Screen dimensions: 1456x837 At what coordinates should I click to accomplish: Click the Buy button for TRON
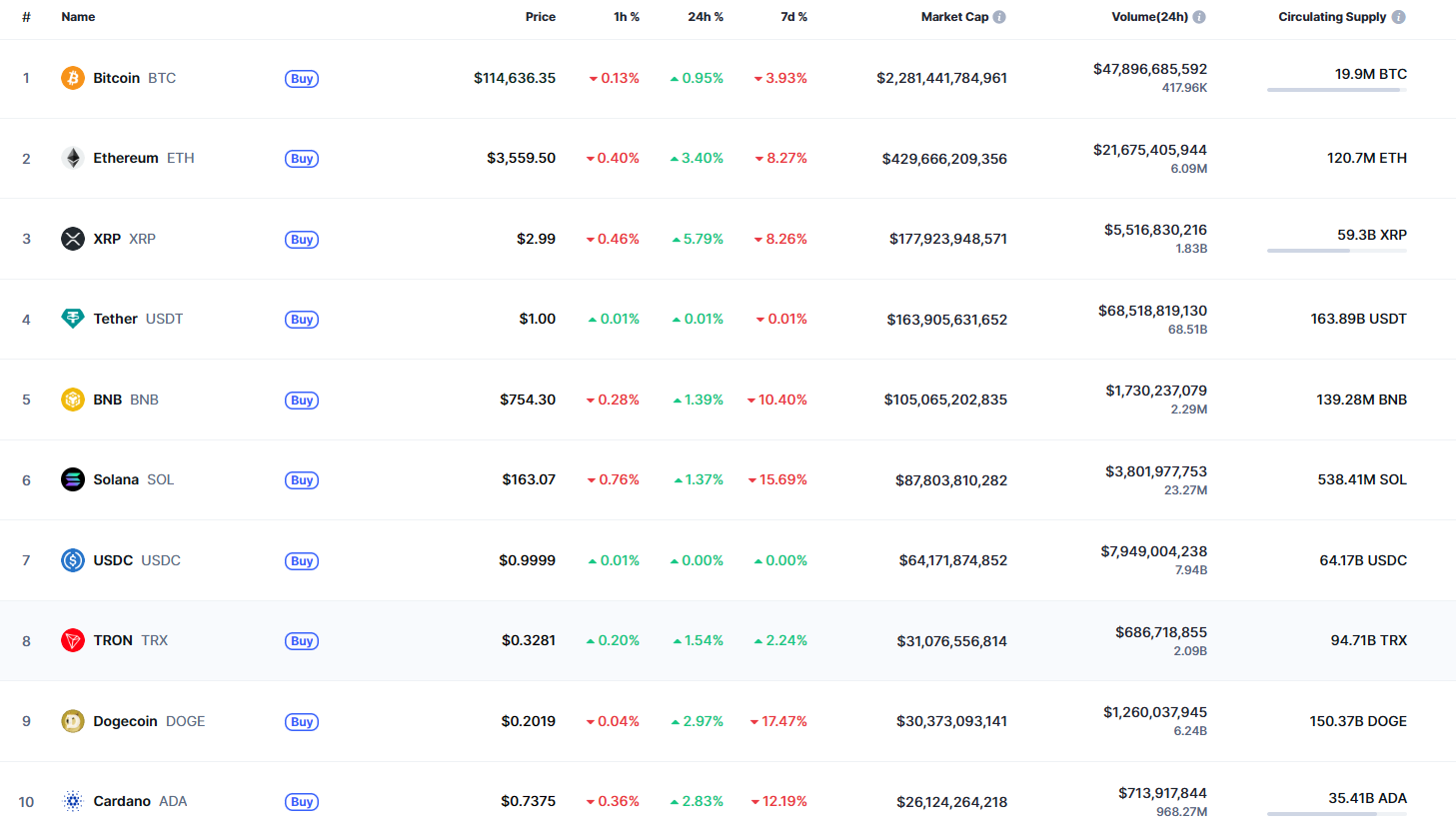302,641
